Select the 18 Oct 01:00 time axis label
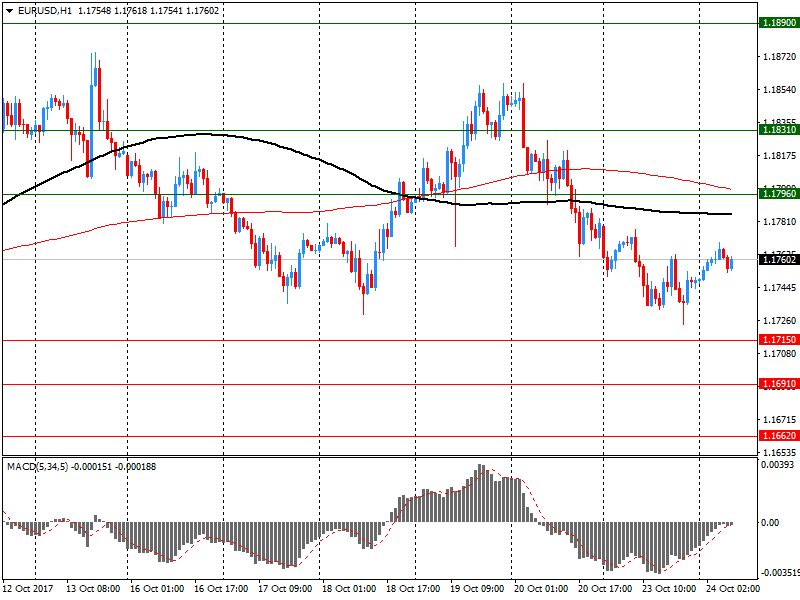The width and height of the screenshot is (800, 600). (x=349, y=589)
